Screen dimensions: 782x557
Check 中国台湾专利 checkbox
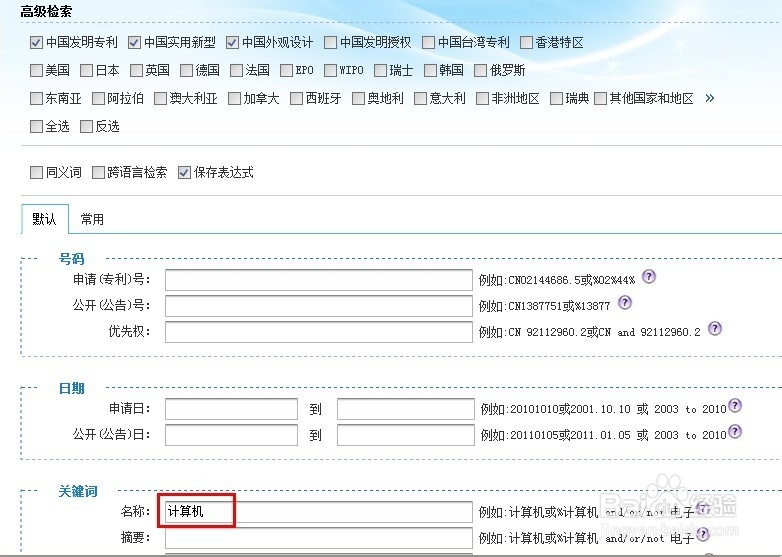428,42
